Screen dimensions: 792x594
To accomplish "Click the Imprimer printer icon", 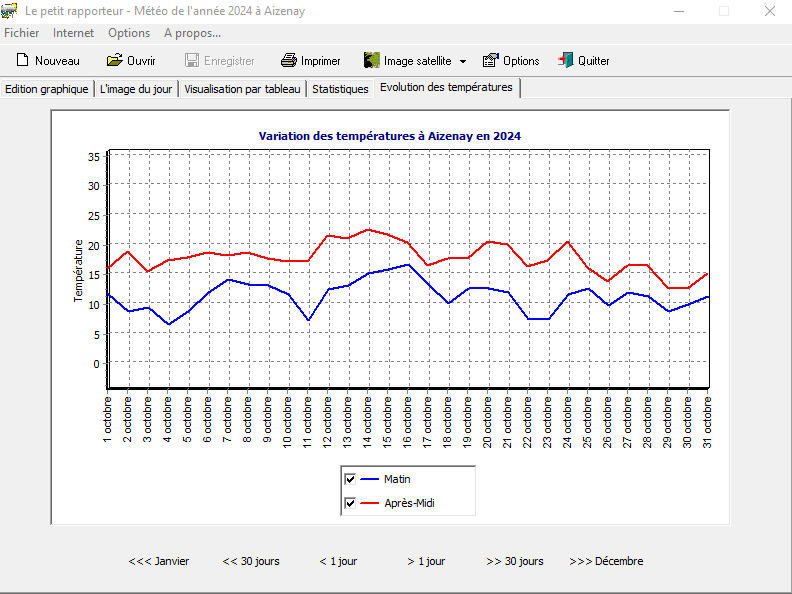I will tap(289, 60).
